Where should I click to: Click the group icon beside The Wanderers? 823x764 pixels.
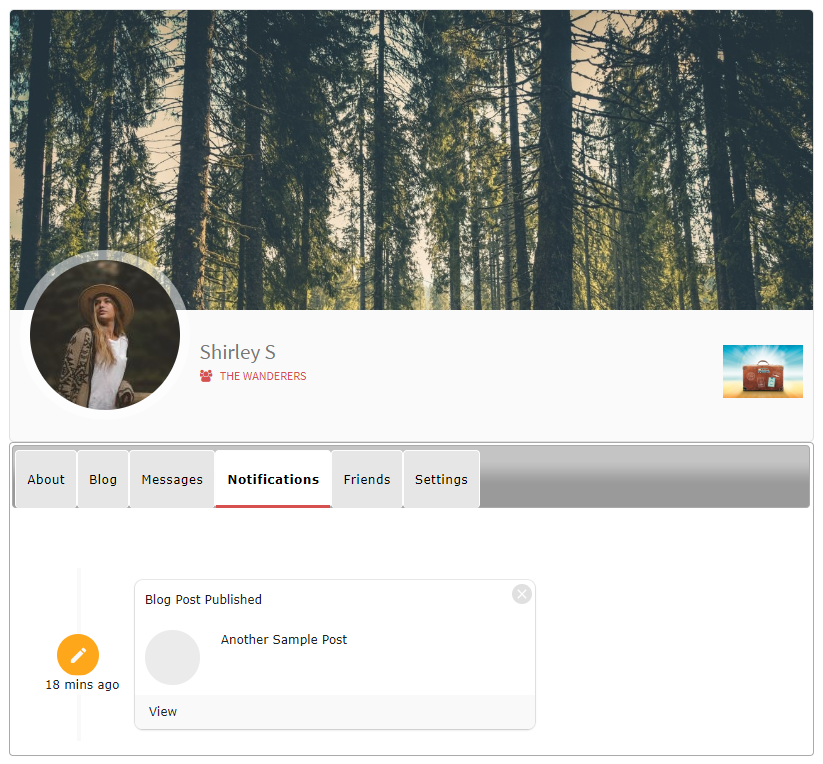tap(206, 376)
